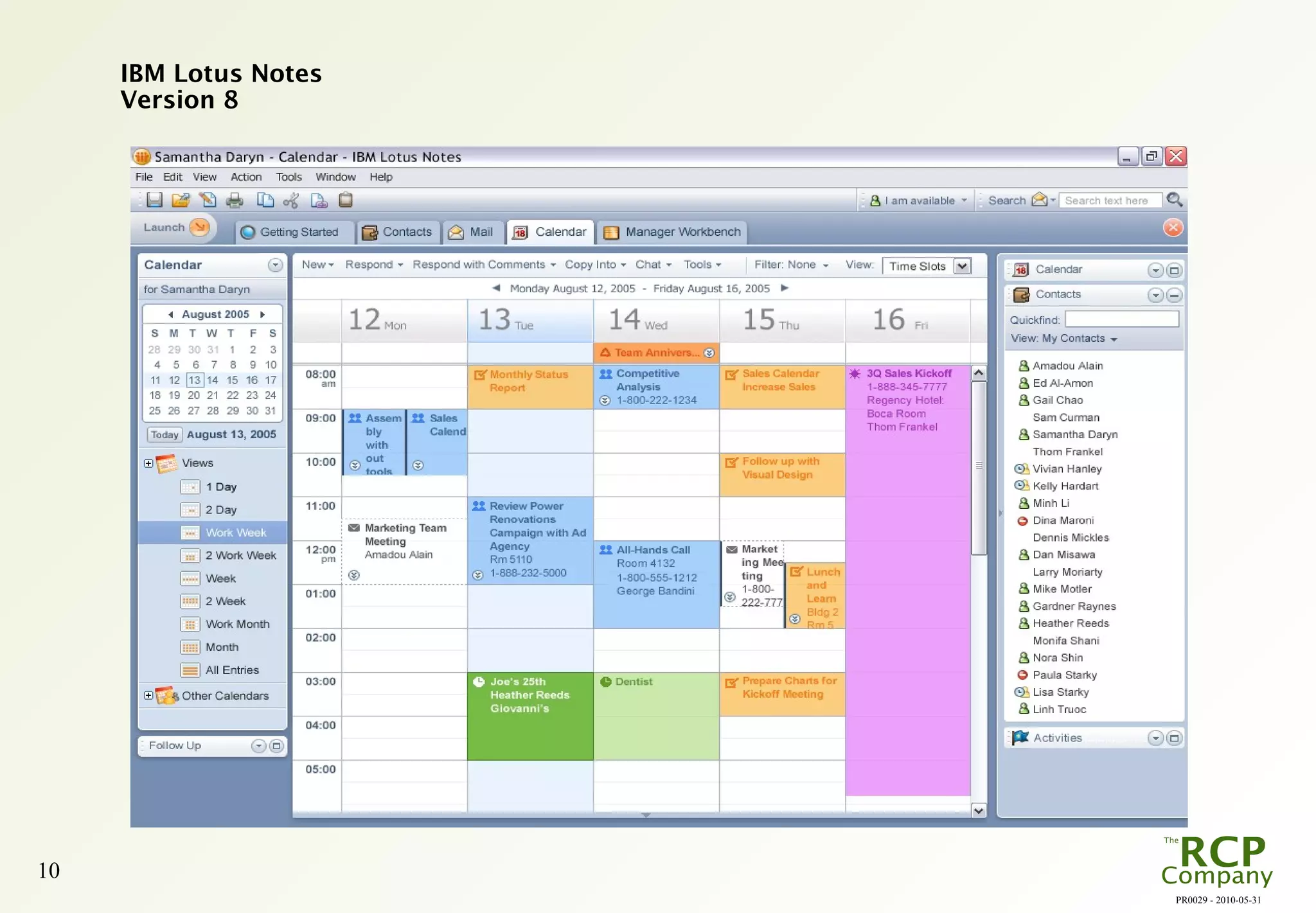Open the Monthly Status Report entry
Image resolution: width=1316 pixels, height=913 pixels.
tap(530, 387)
